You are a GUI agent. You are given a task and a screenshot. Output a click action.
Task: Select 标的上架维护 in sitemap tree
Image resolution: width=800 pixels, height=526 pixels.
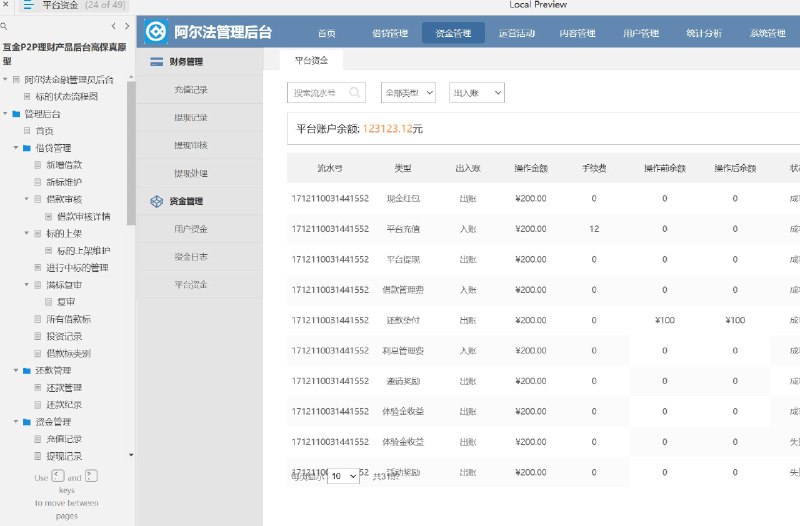(83, 251)
